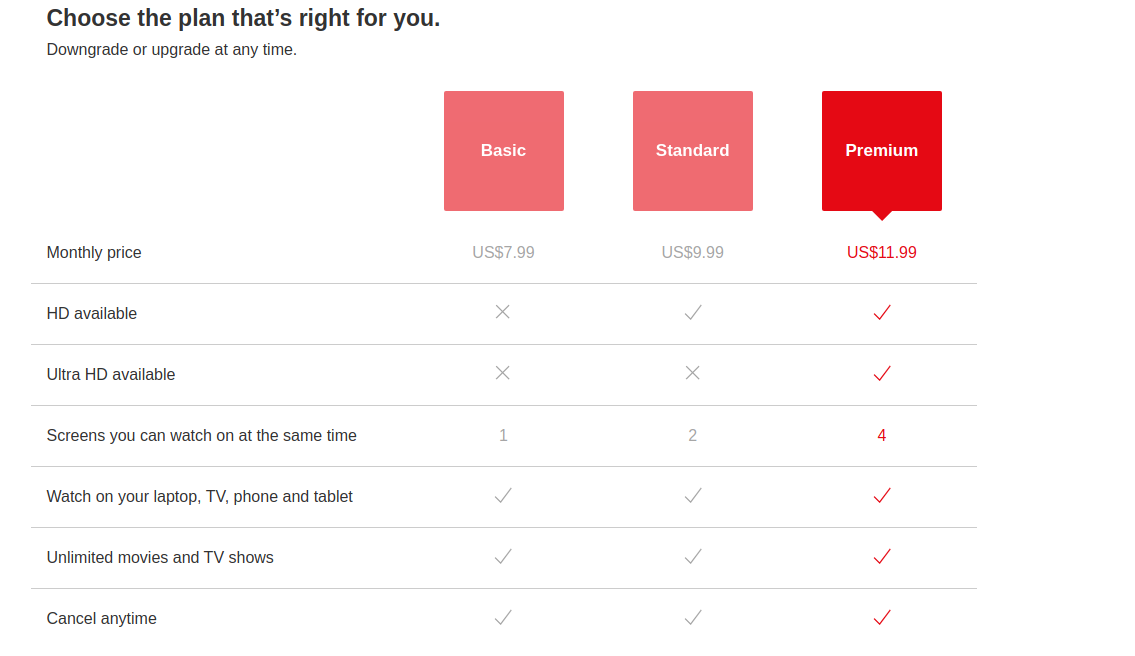
Task: Click Premium checkmark for Cancel anytime
Action: coord(882,617)
